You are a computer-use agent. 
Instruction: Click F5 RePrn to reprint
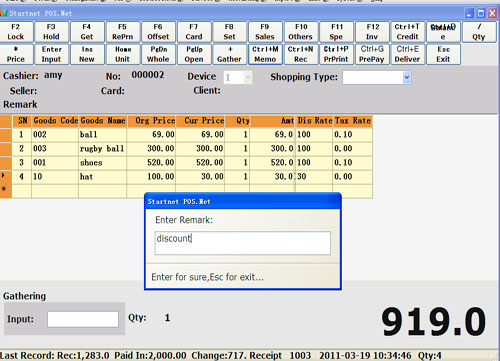point(122,32)
